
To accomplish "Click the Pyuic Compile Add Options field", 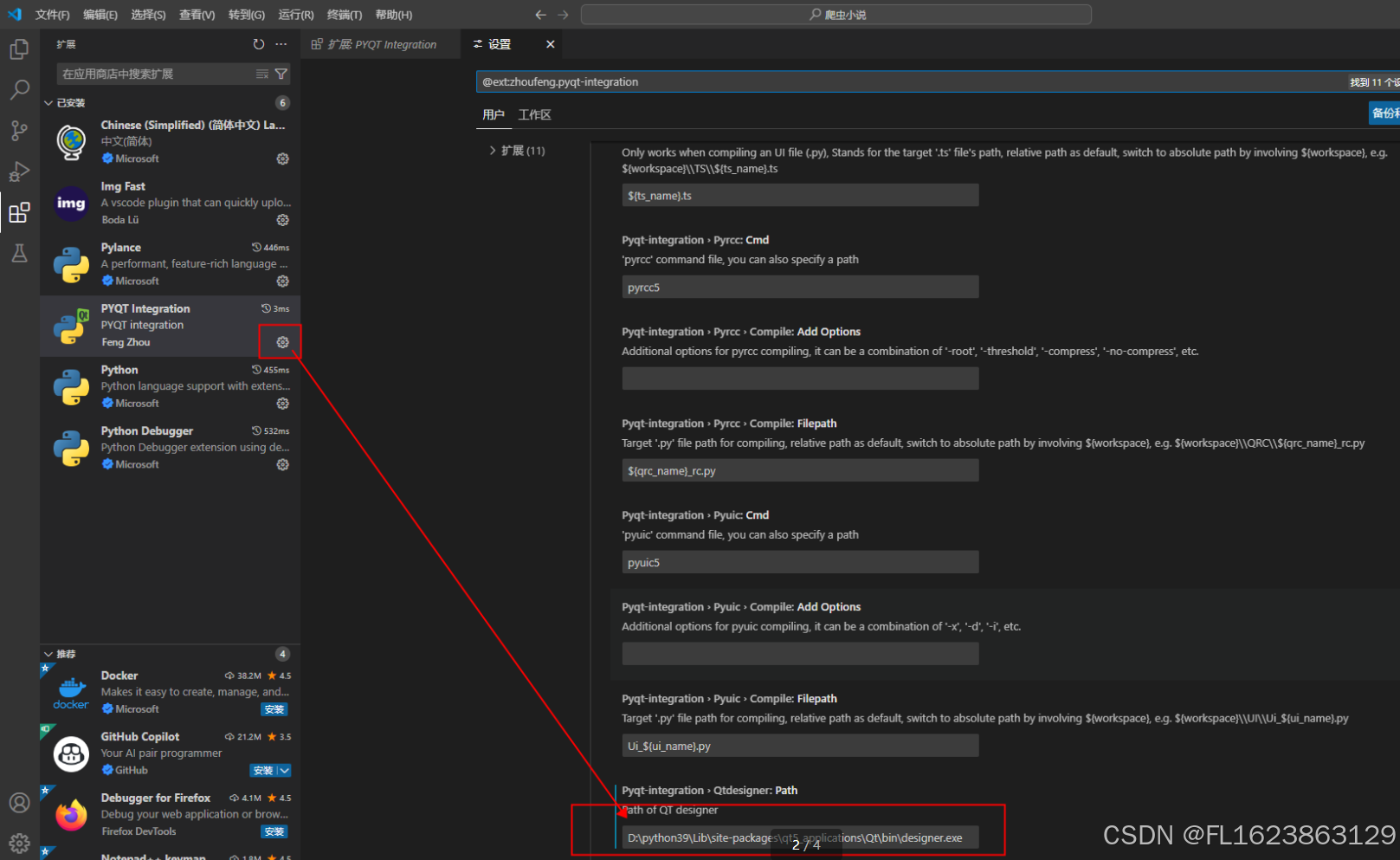I will tap(800, 655).
